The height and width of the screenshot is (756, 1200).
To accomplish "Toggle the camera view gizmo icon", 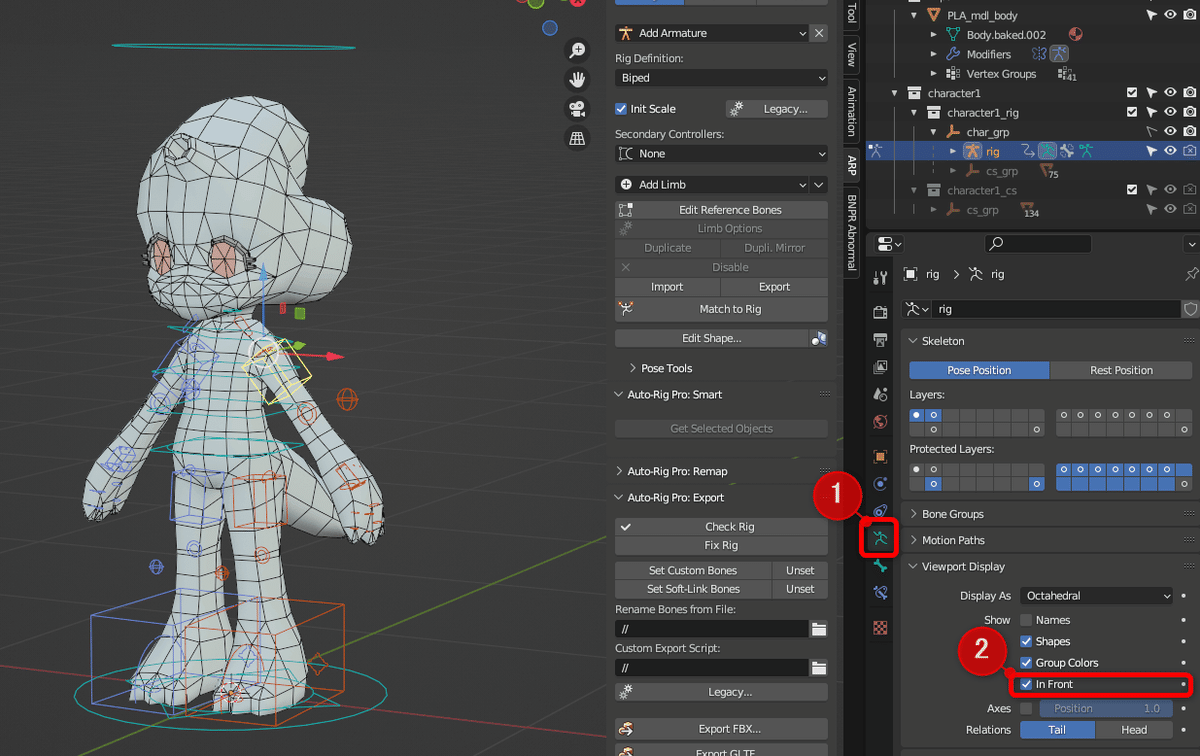I will [577, 109].
